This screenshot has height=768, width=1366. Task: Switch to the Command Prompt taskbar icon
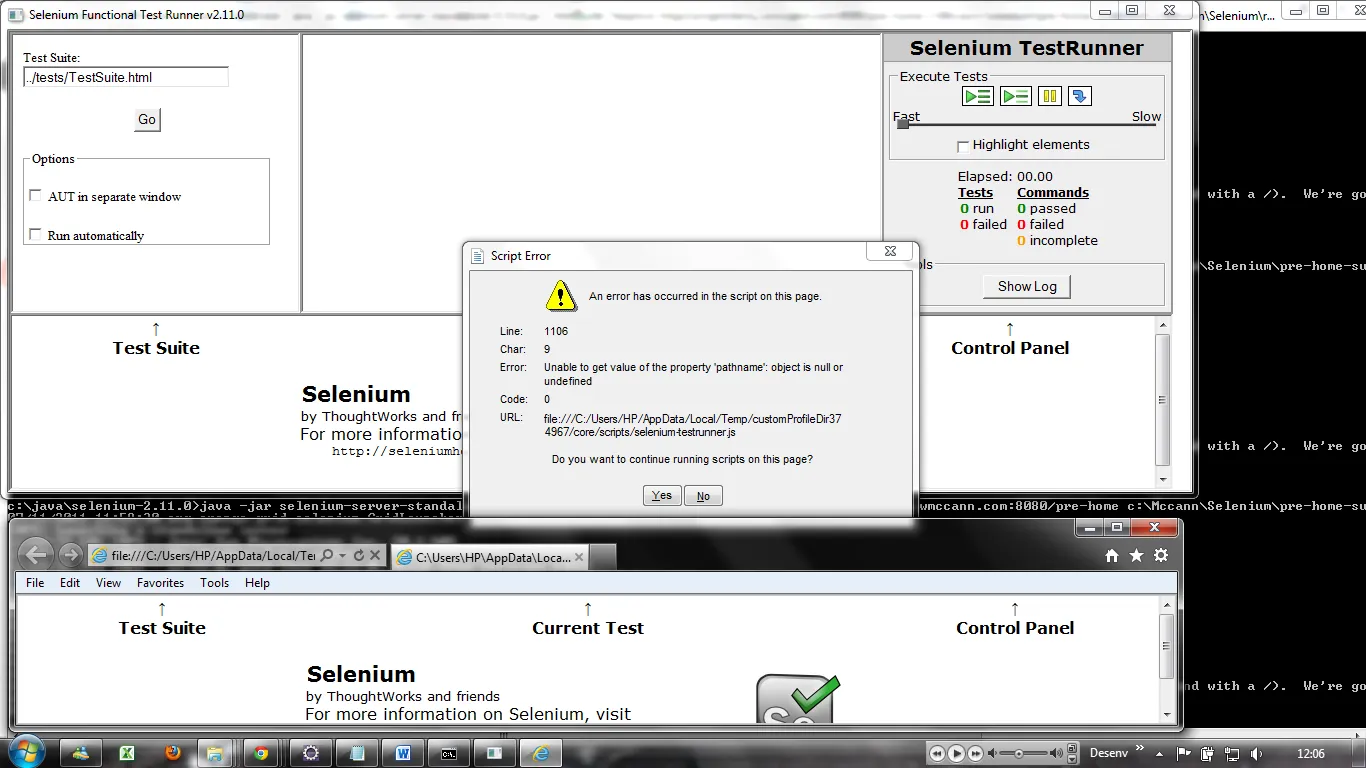(450, 753)
